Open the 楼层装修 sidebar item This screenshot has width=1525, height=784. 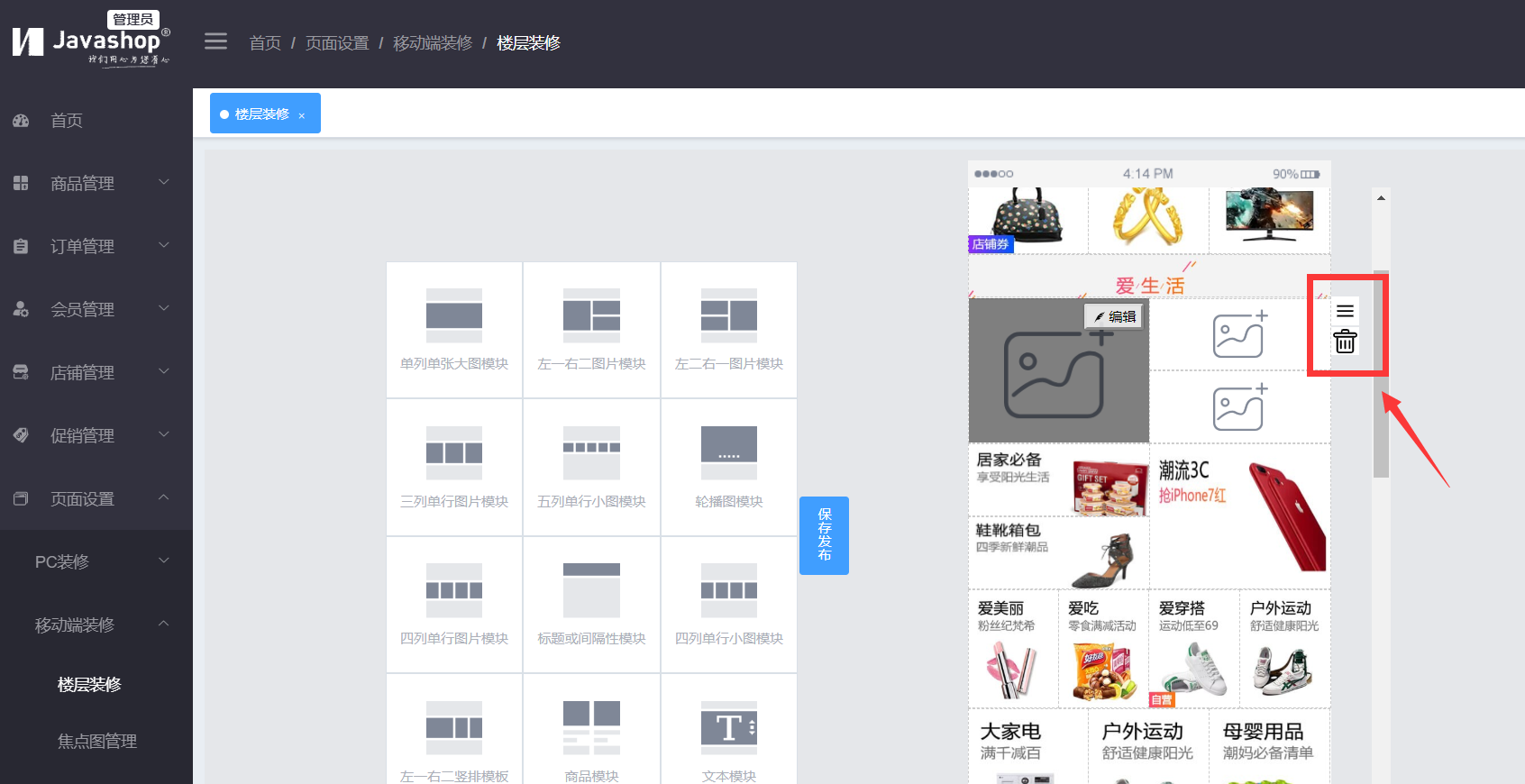pos(89,685)
